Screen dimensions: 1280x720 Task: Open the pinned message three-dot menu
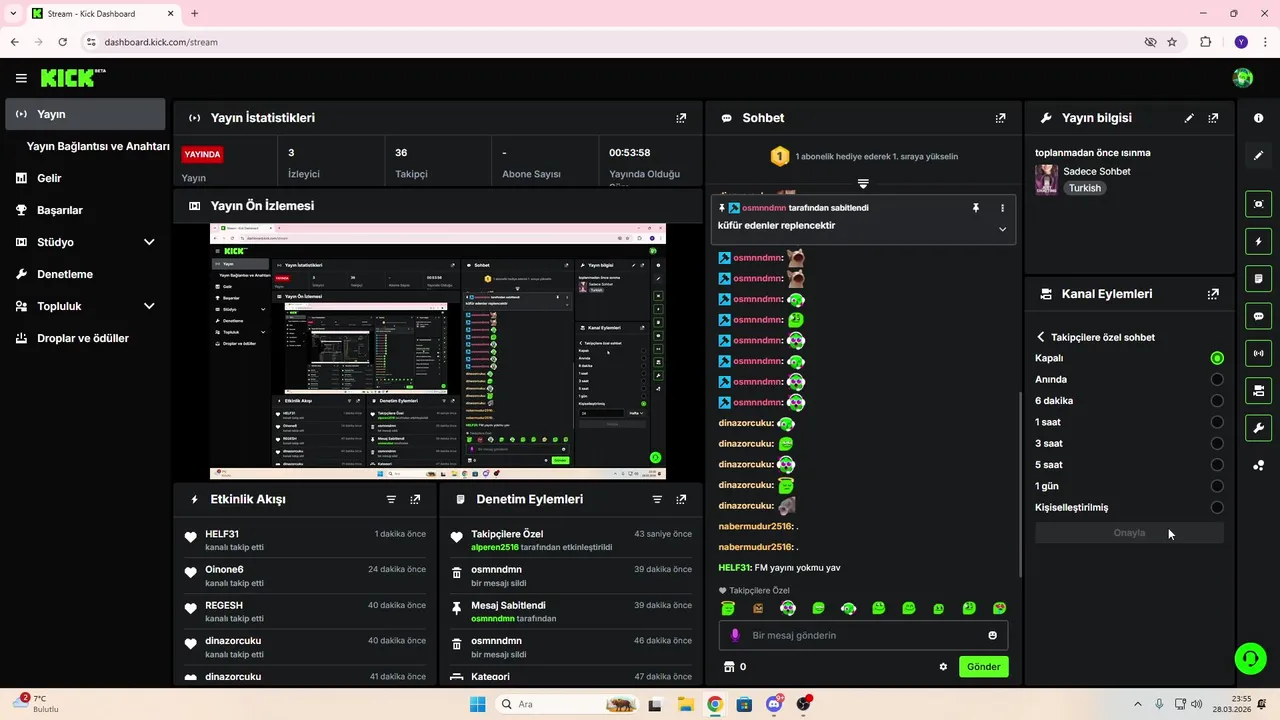click(x=1002, y=208)
